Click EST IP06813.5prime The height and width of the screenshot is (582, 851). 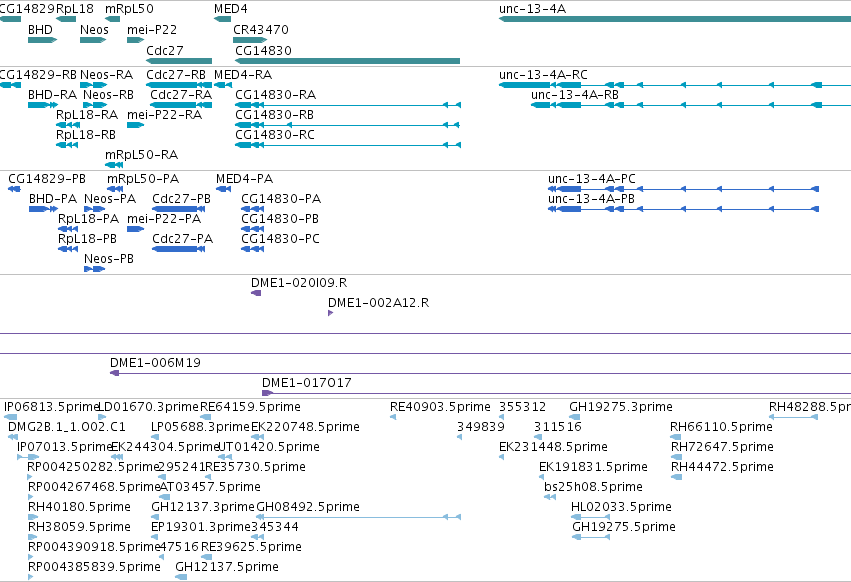[x=10, y=417]
